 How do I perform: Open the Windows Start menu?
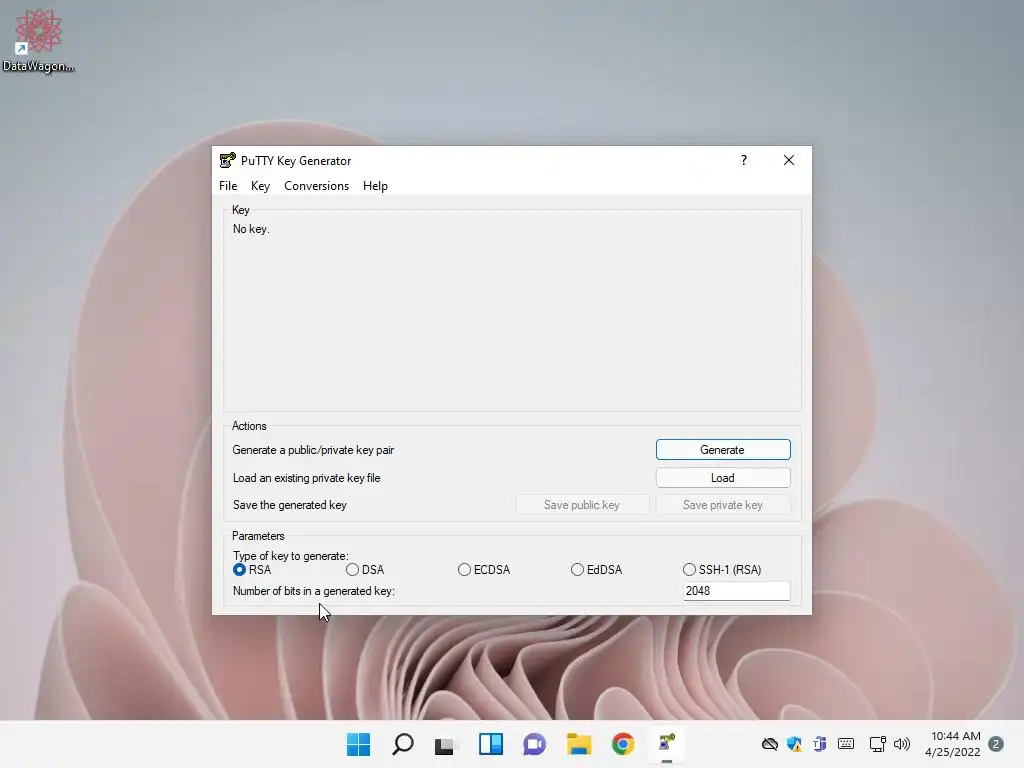tap(359, 744)
